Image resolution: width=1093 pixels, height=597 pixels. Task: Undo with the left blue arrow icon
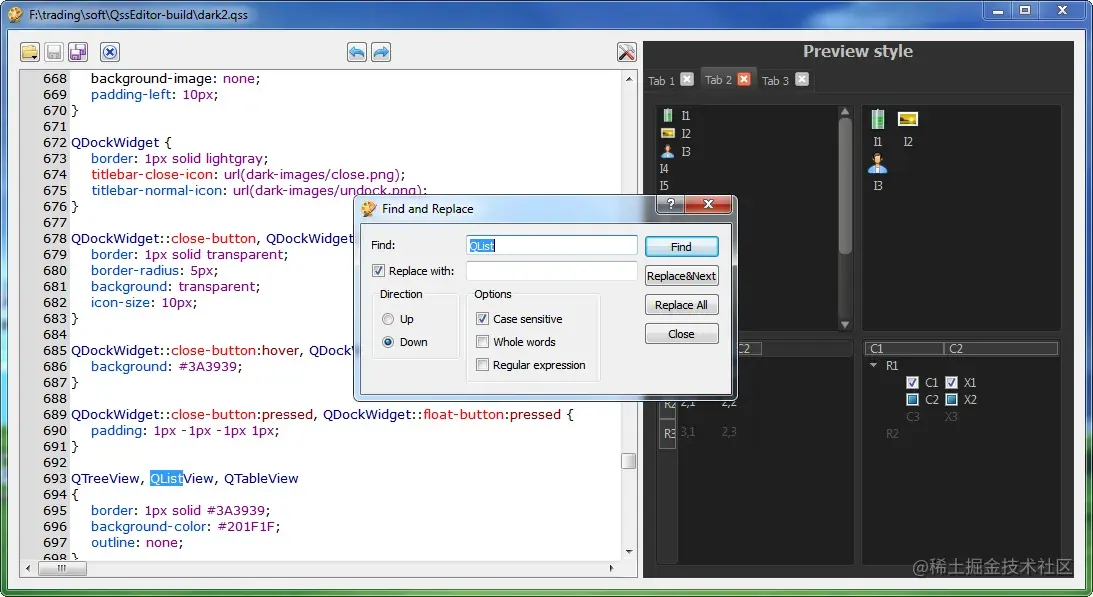click(357, 52)
